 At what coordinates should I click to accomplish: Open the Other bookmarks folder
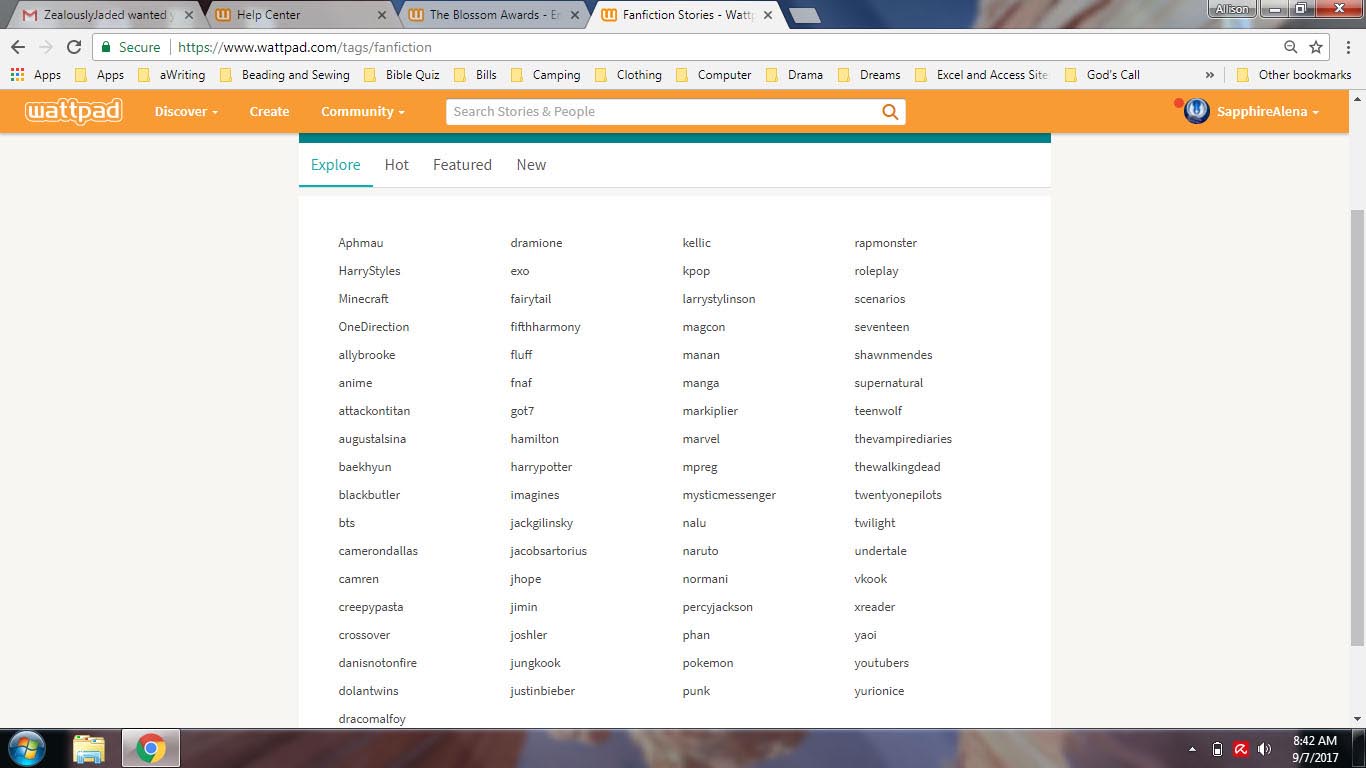pyautogui.click(x=1294, y=75)
